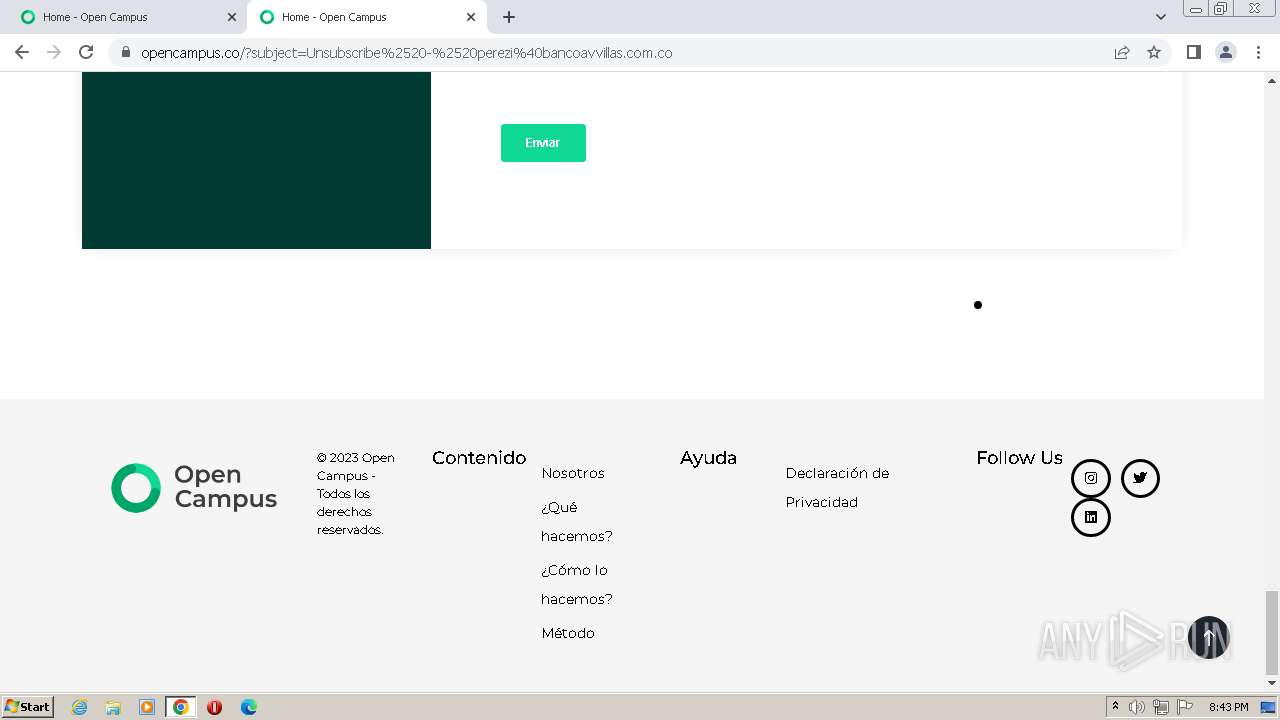The image size is (1280, 720).
Task: Open the ¿Qué hacemos? link
Action: pyautogui.click(x=577, y=521)
